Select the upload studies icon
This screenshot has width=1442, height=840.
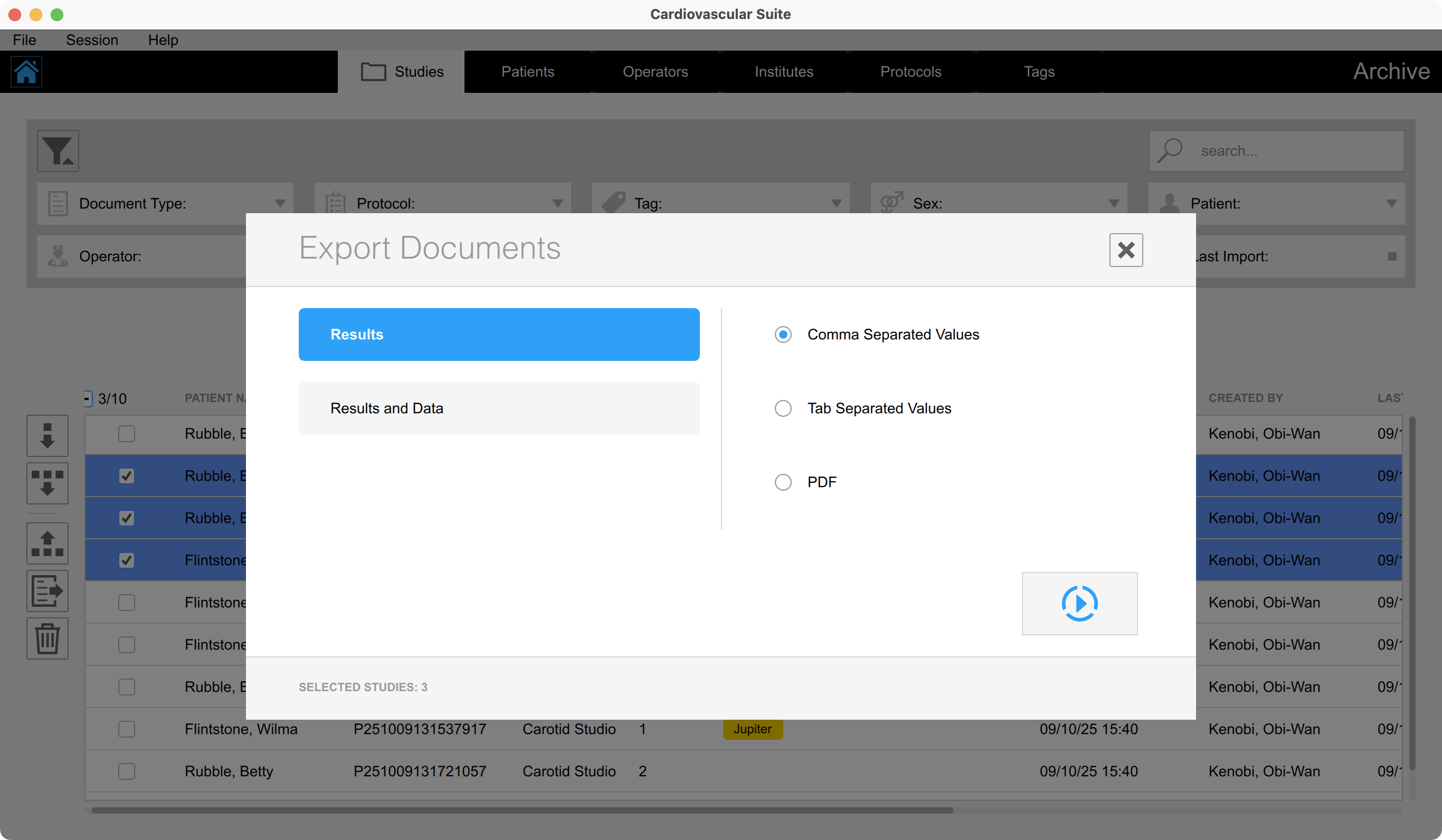(x=48, y=543)
